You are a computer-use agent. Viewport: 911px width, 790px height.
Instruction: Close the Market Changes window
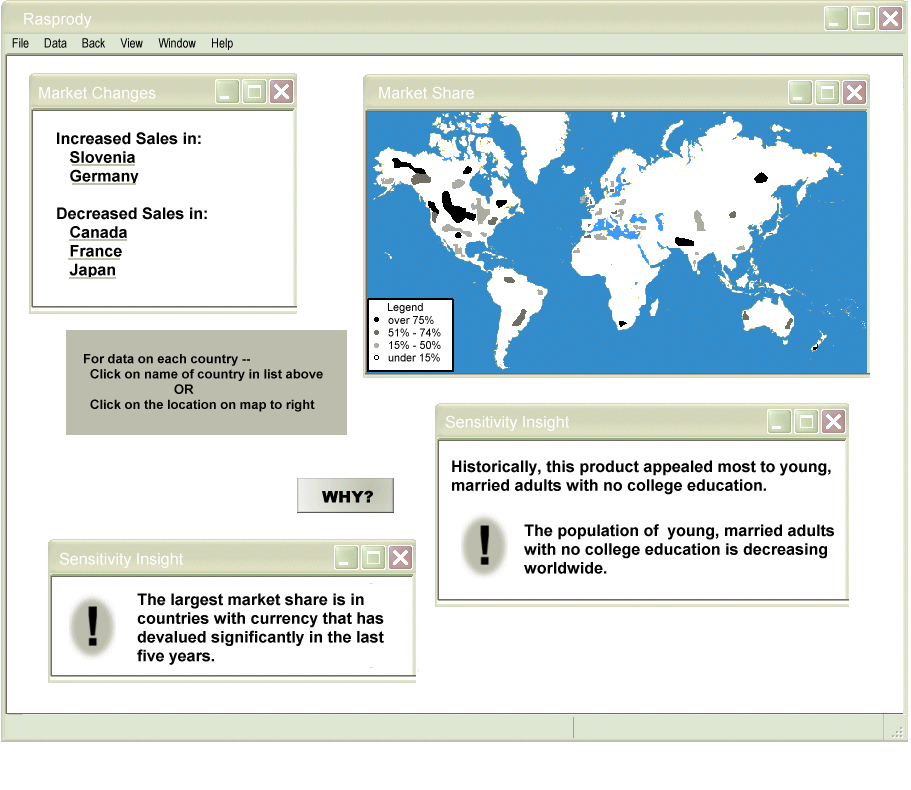point(281,92)
